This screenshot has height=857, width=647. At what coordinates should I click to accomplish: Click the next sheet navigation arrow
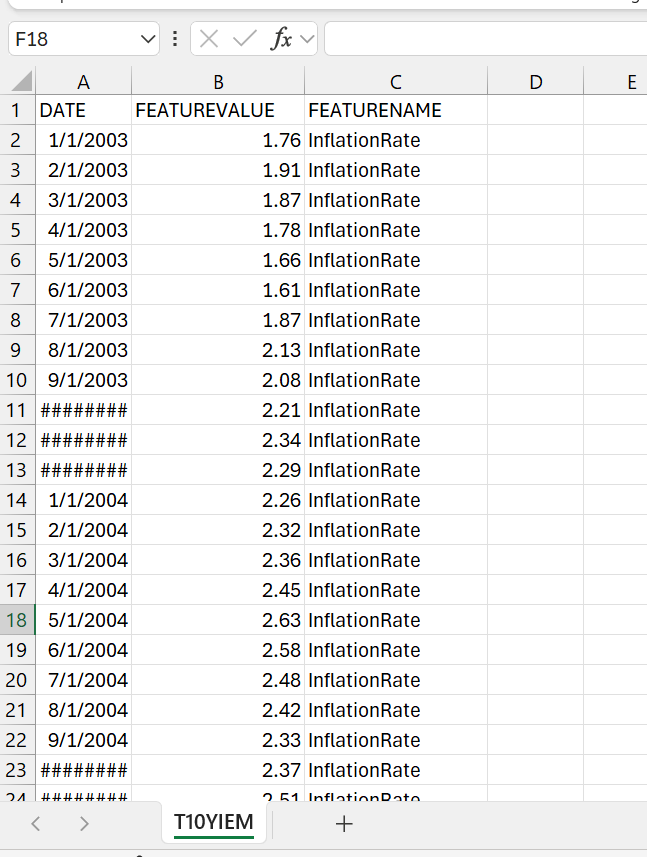pos(84,824)
